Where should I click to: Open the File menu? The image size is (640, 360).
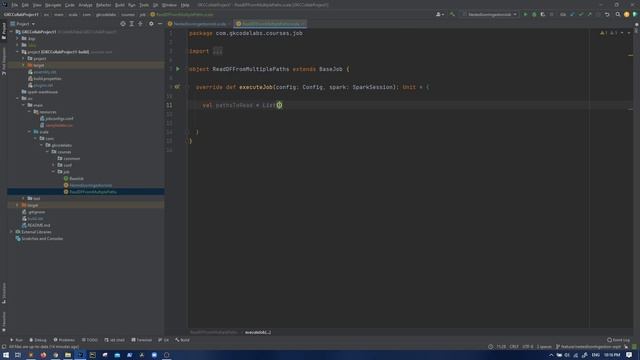point(15,5)
